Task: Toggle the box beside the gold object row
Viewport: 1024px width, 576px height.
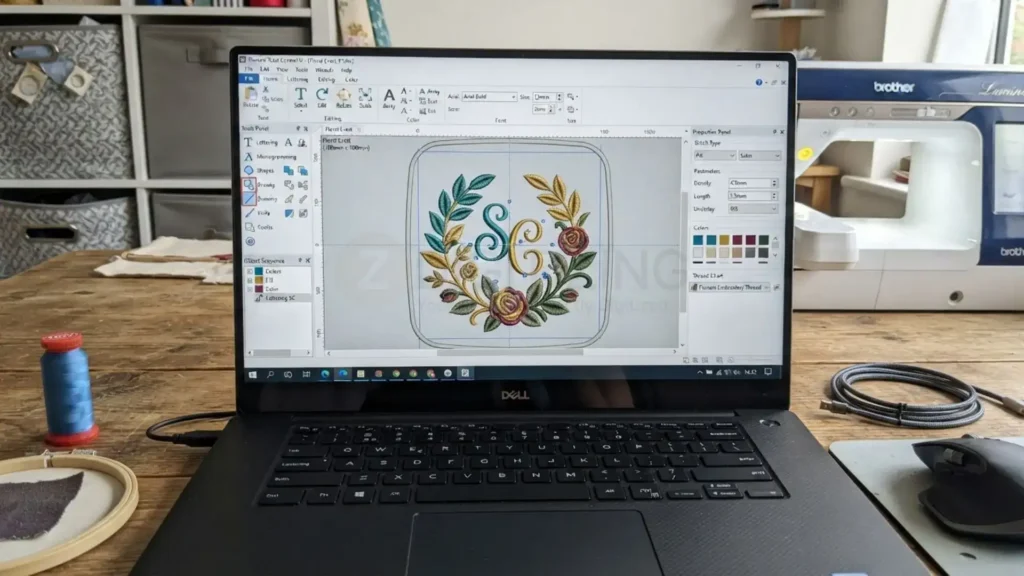Action: (250, 280)
